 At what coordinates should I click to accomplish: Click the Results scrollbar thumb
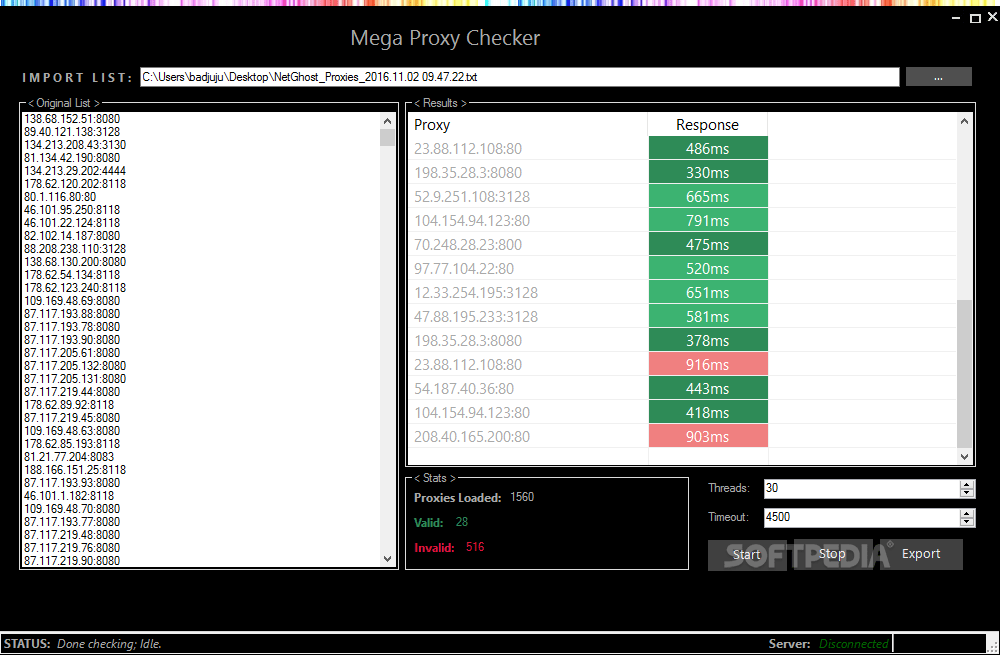pos(964,374)
